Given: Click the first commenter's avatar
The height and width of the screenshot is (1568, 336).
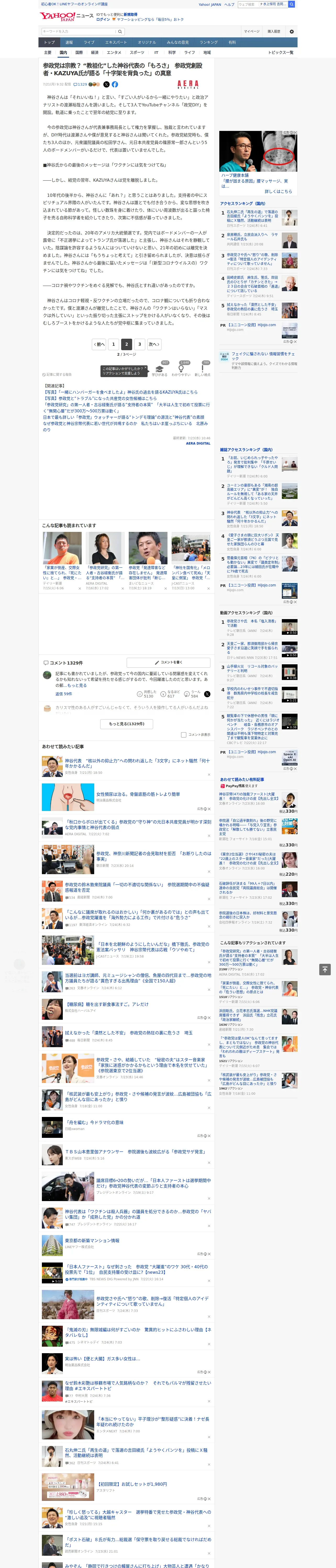Looking at the screenshot, I should (x=47, y=675).
